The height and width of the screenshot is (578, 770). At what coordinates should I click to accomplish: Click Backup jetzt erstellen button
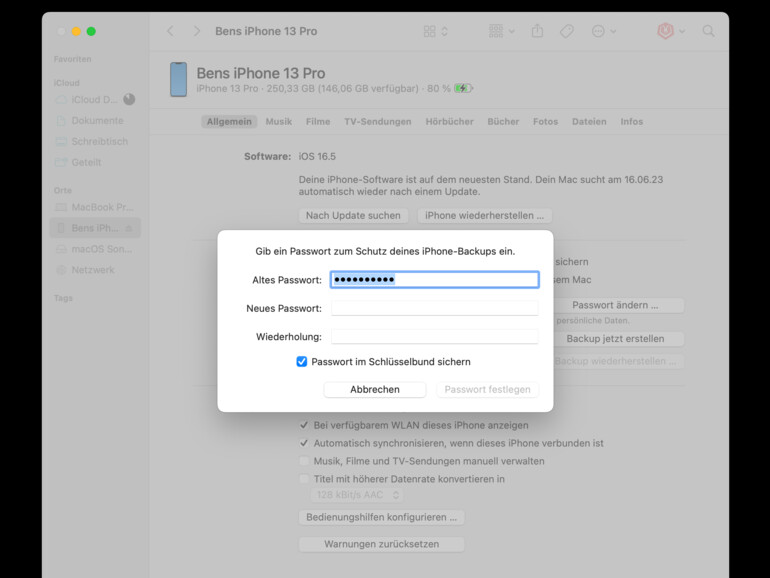618,339
